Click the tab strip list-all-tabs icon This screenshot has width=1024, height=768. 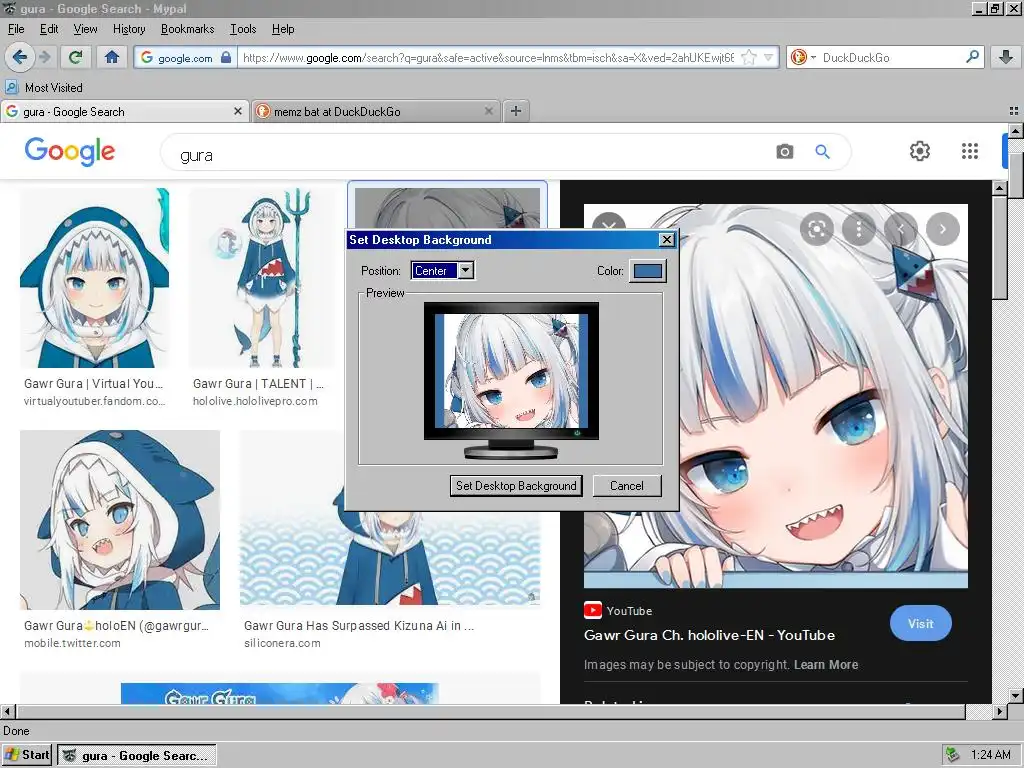(1014, 111)
